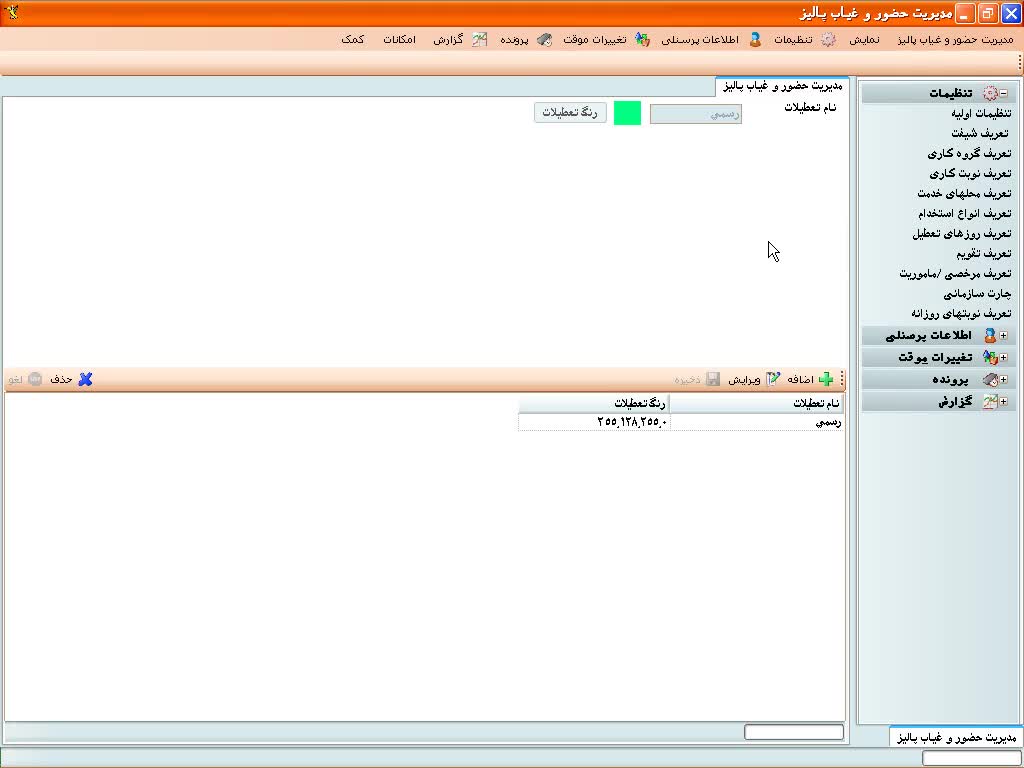Open the Options (امکانات) menu

tap(399, 40)
